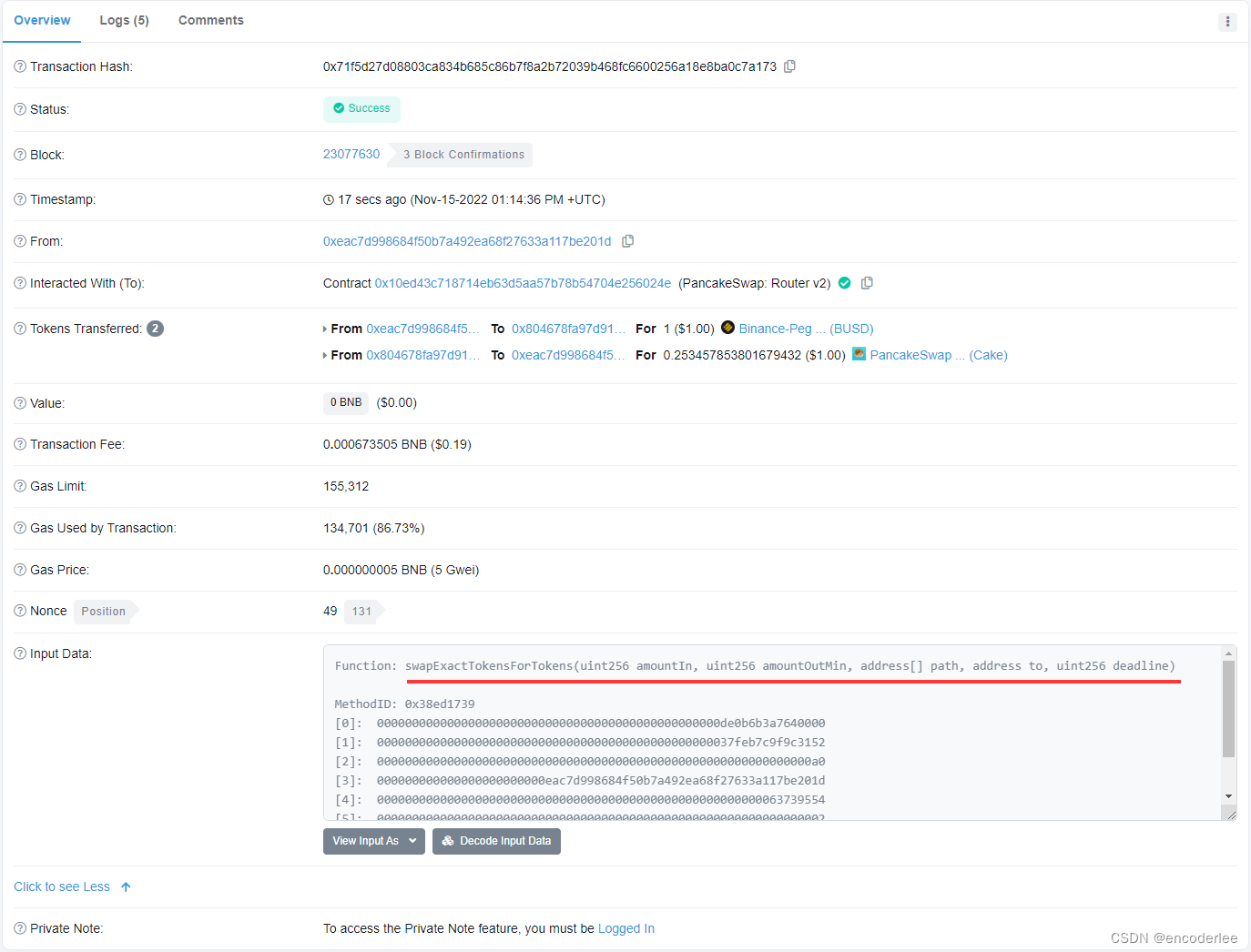This screenshot has width=1251, height=952.
Task: Click the help icon next to Status
Action: point(20,109)
